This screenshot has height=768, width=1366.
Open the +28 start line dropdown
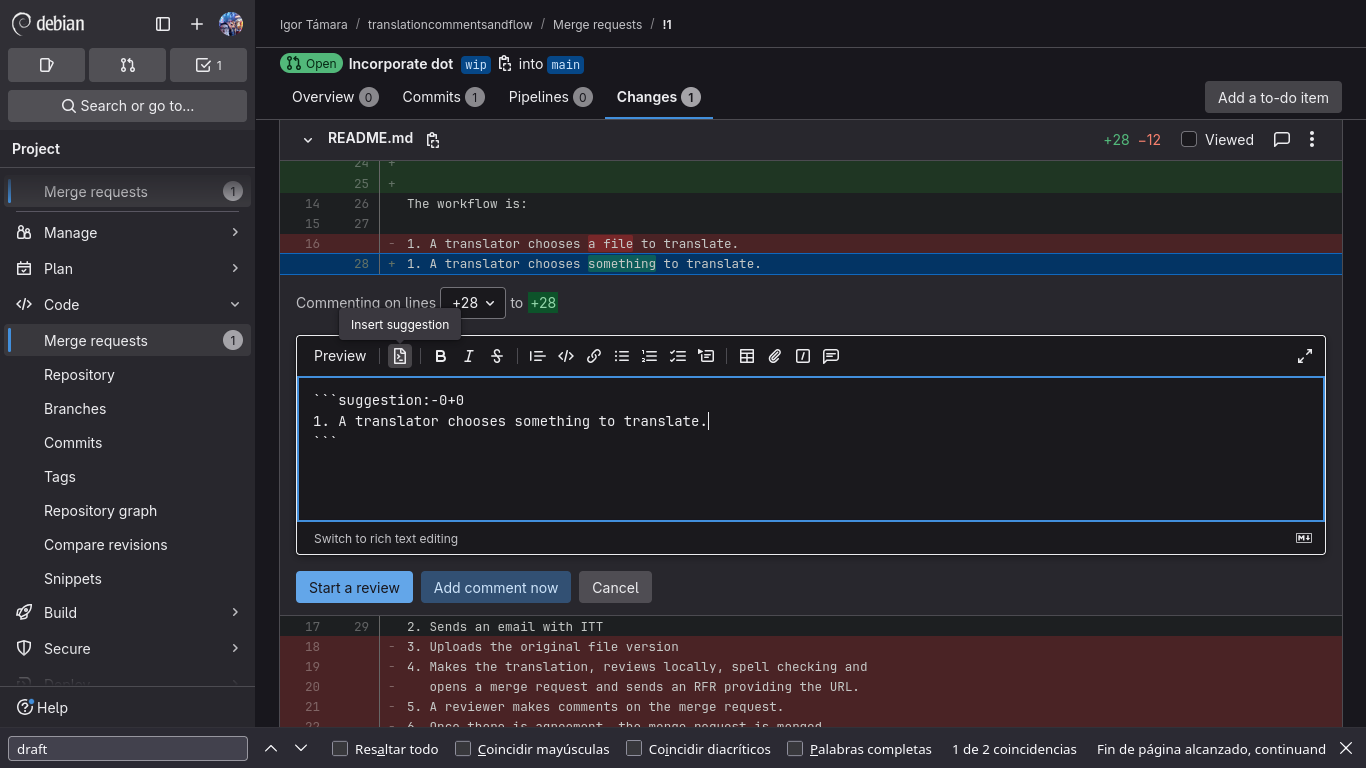click(x=473, y=302)
